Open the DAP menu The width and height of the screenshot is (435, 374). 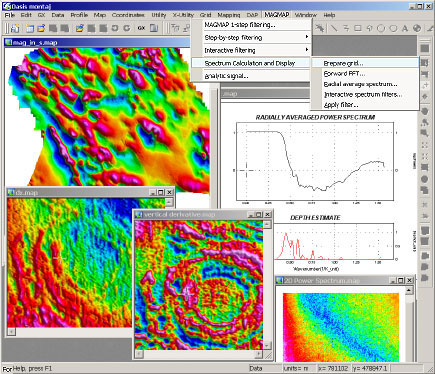[x=252, y=15]
